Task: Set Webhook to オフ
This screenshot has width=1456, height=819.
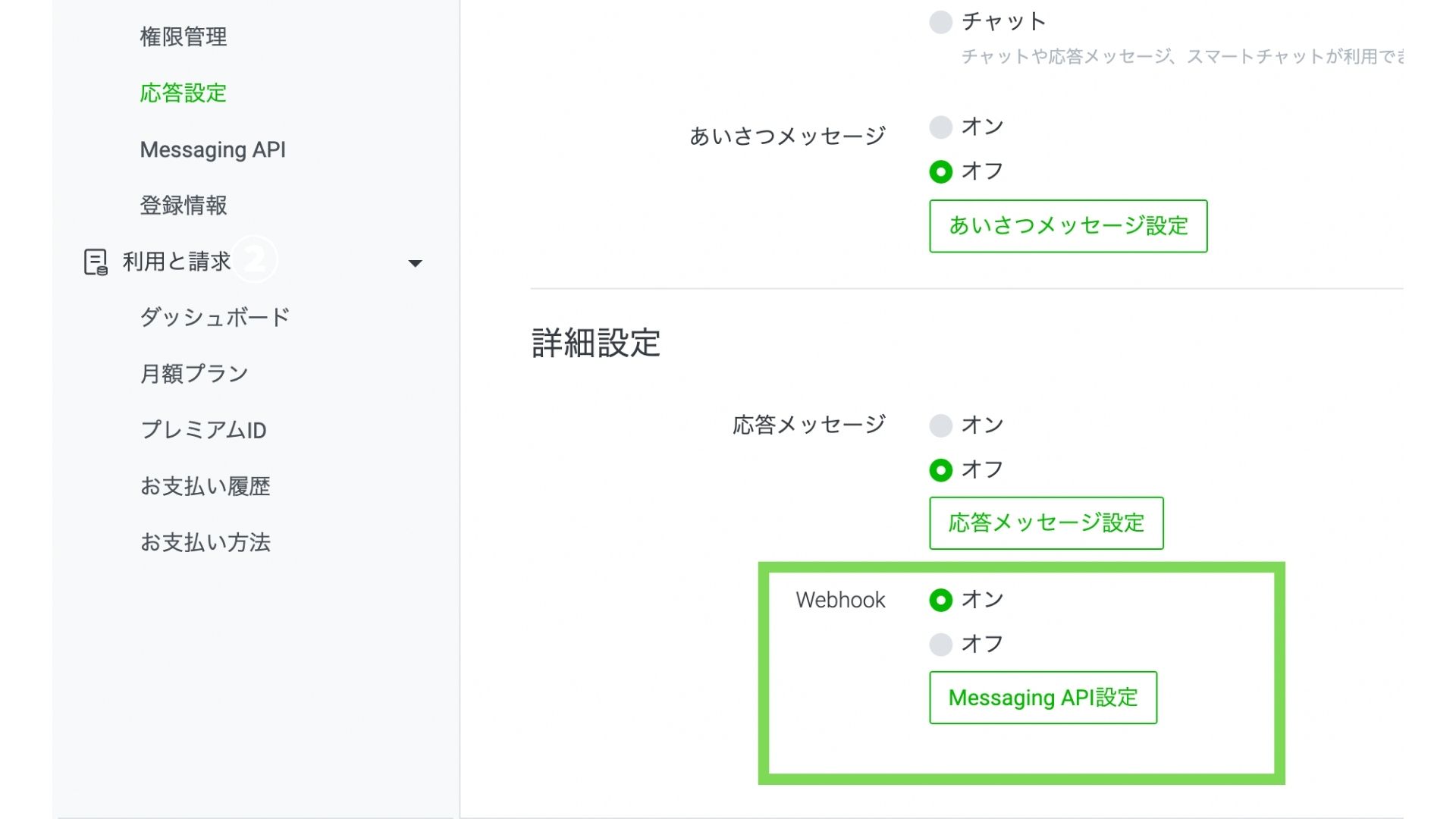Action: coord(940,645)
